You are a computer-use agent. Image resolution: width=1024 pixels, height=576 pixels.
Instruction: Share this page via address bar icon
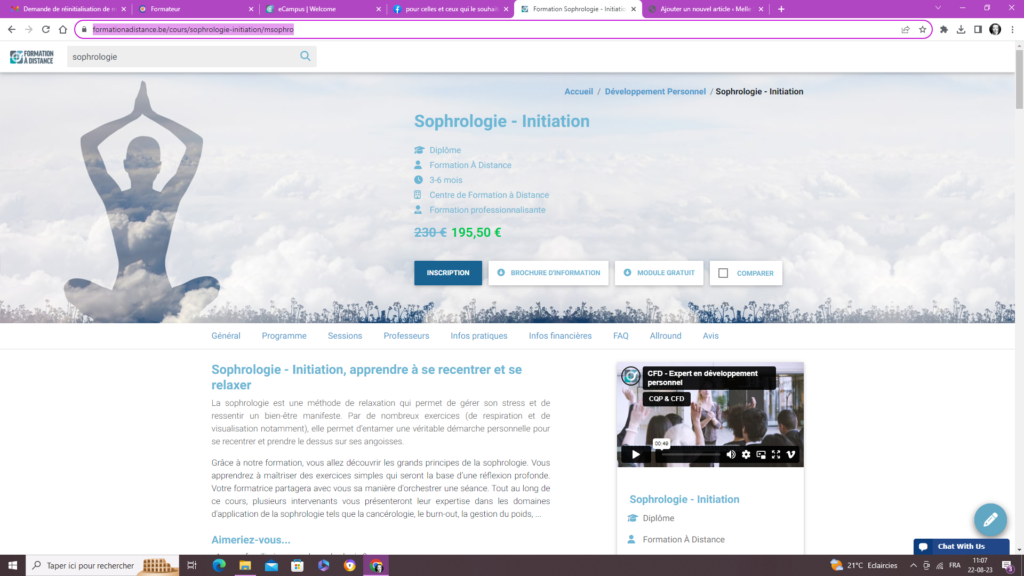click(x=905, y=29)
